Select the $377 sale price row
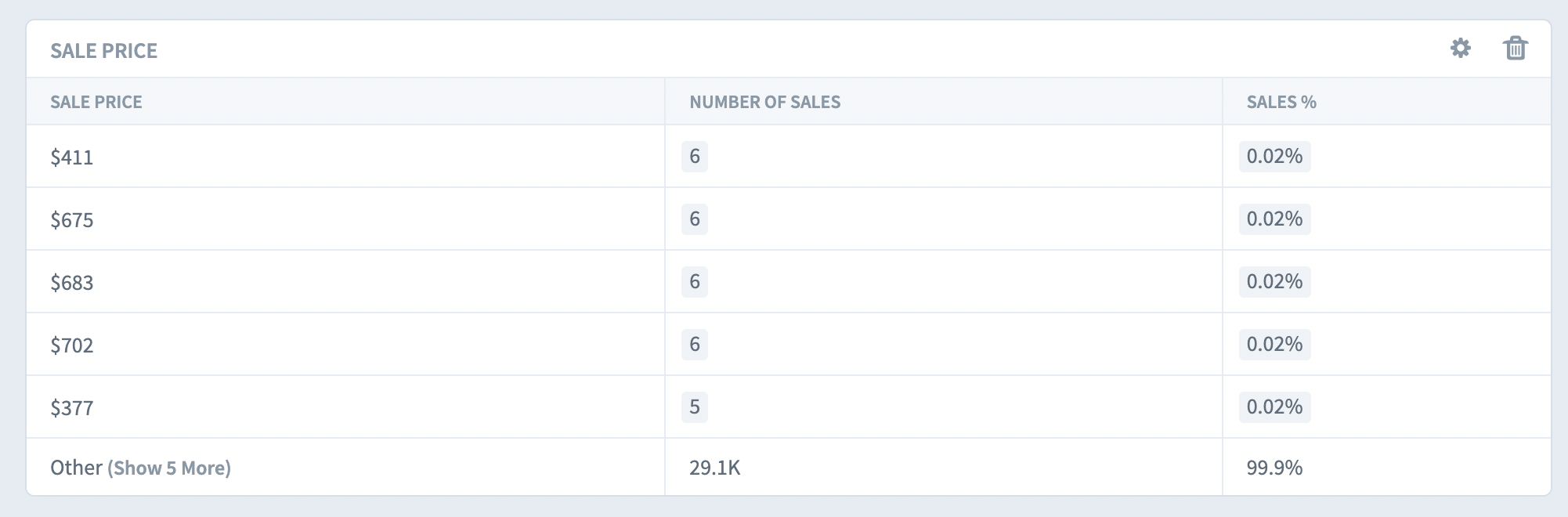 click(x=789, y=407)
